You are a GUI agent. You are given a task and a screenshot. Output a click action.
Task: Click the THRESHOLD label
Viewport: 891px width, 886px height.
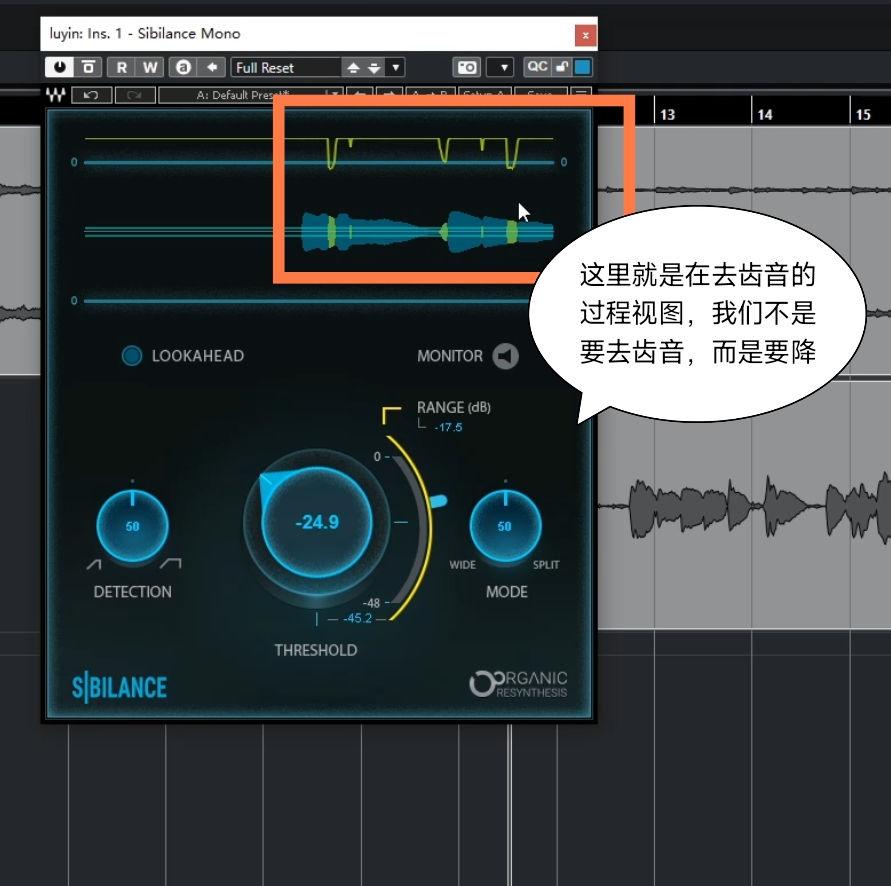pos(316,650)
